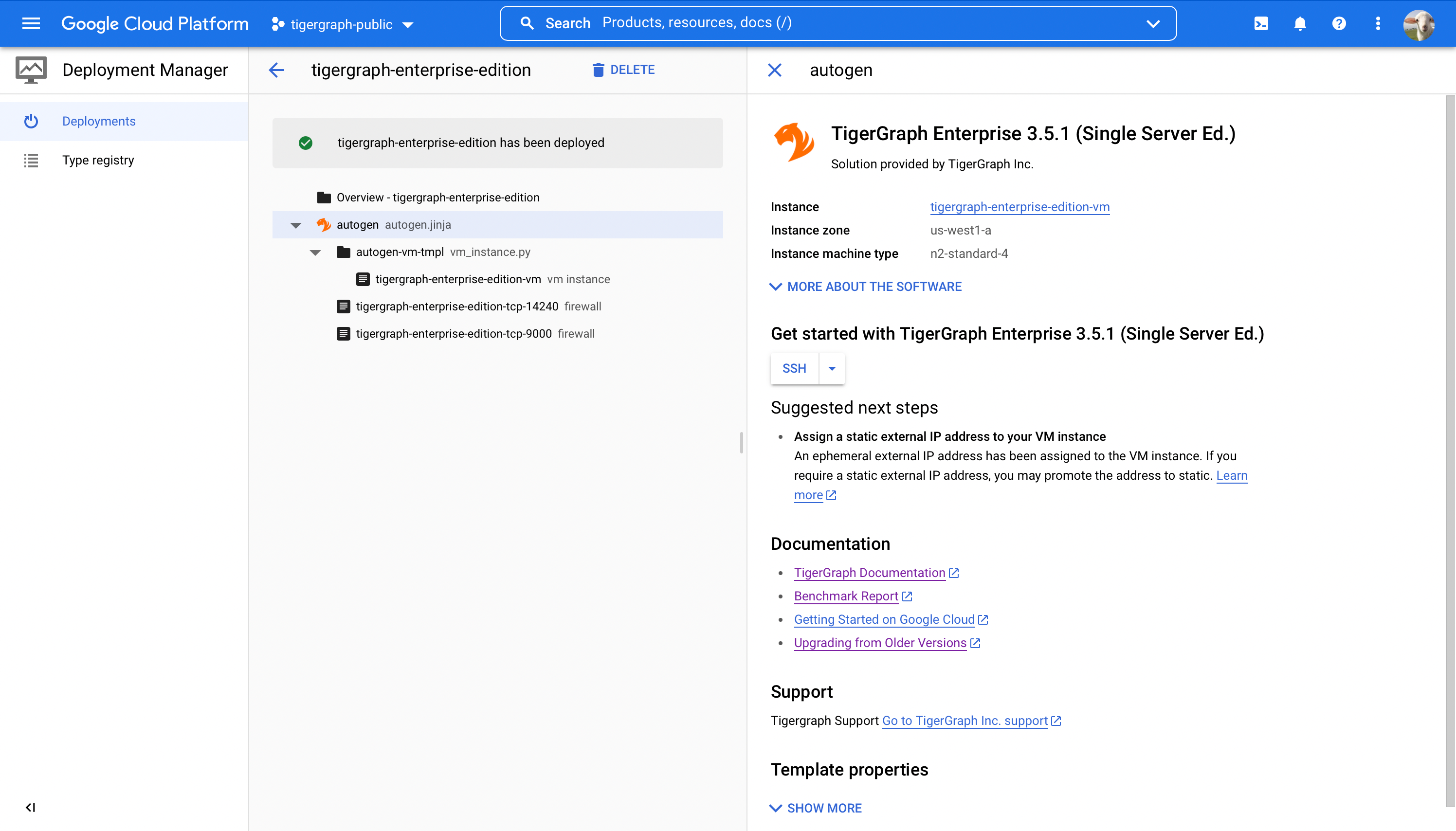Collapse the autogen deployment tree node

296,224
